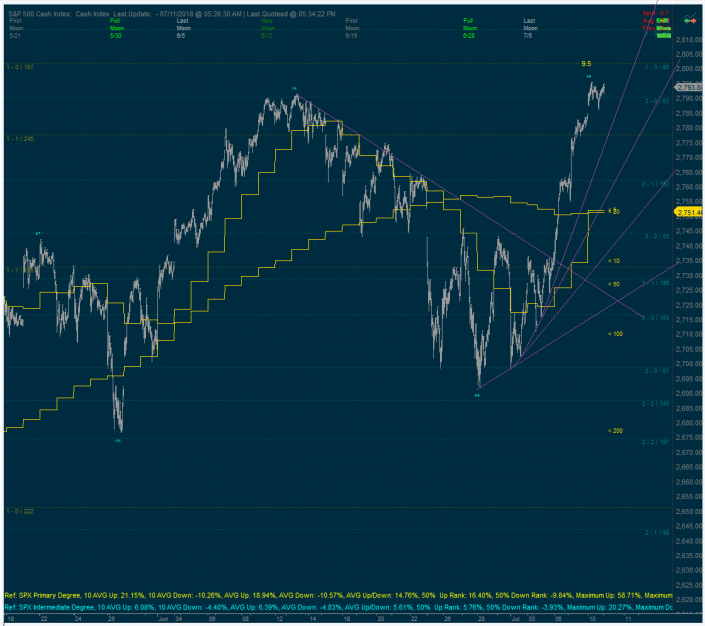Viewport: 705px width, 626px height.
Task: Click the '< 50' yellow marker label
Action: coord(614,284)
